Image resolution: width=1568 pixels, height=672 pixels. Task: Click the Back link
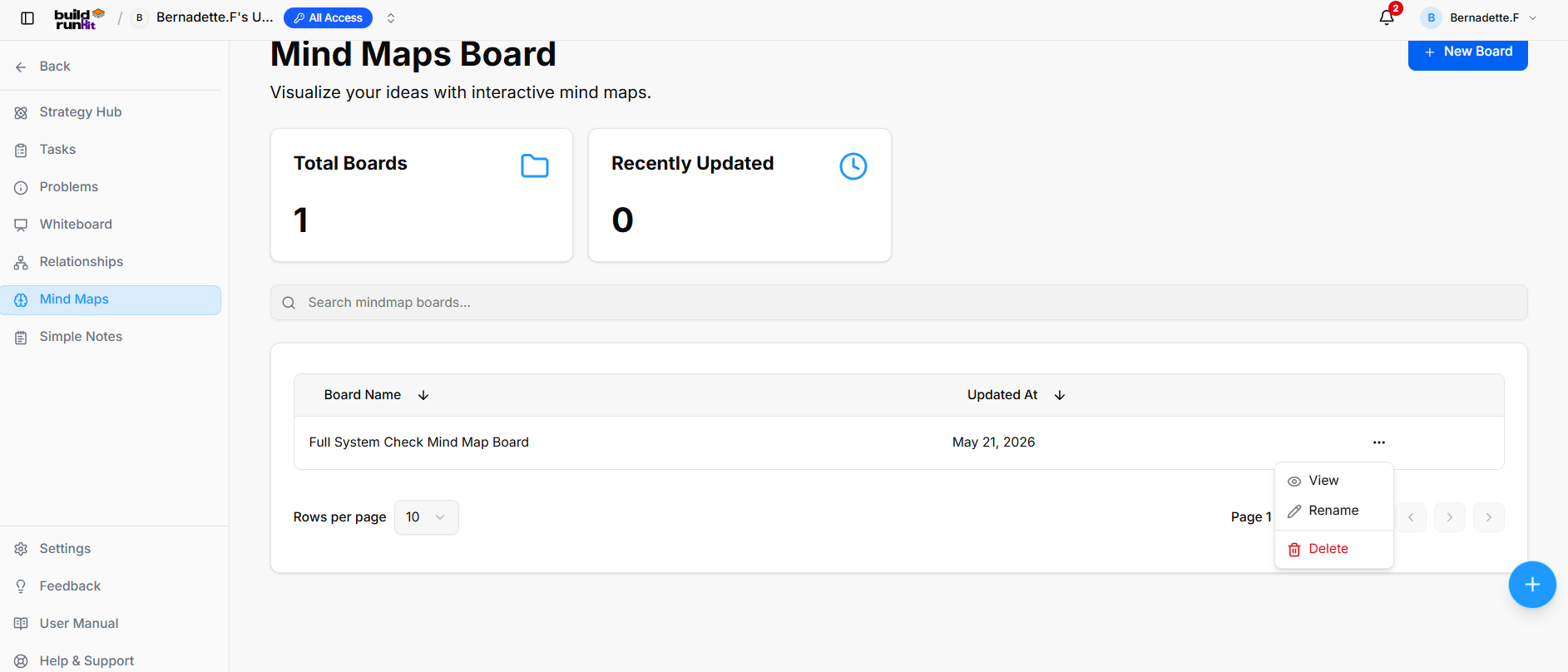pos(43,67)
